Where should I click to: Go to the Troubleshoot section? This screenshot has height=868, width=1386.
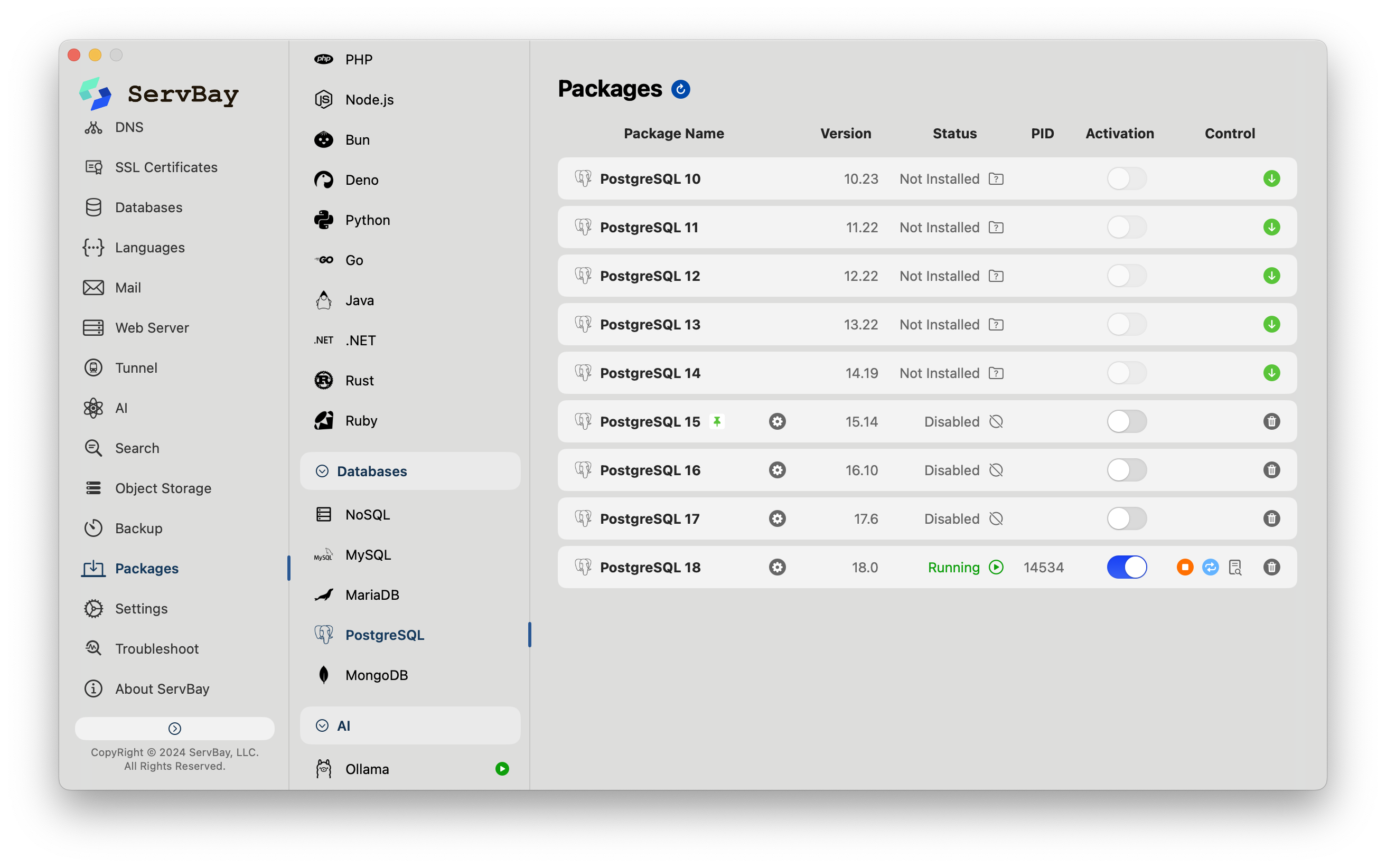pos(157,649)
